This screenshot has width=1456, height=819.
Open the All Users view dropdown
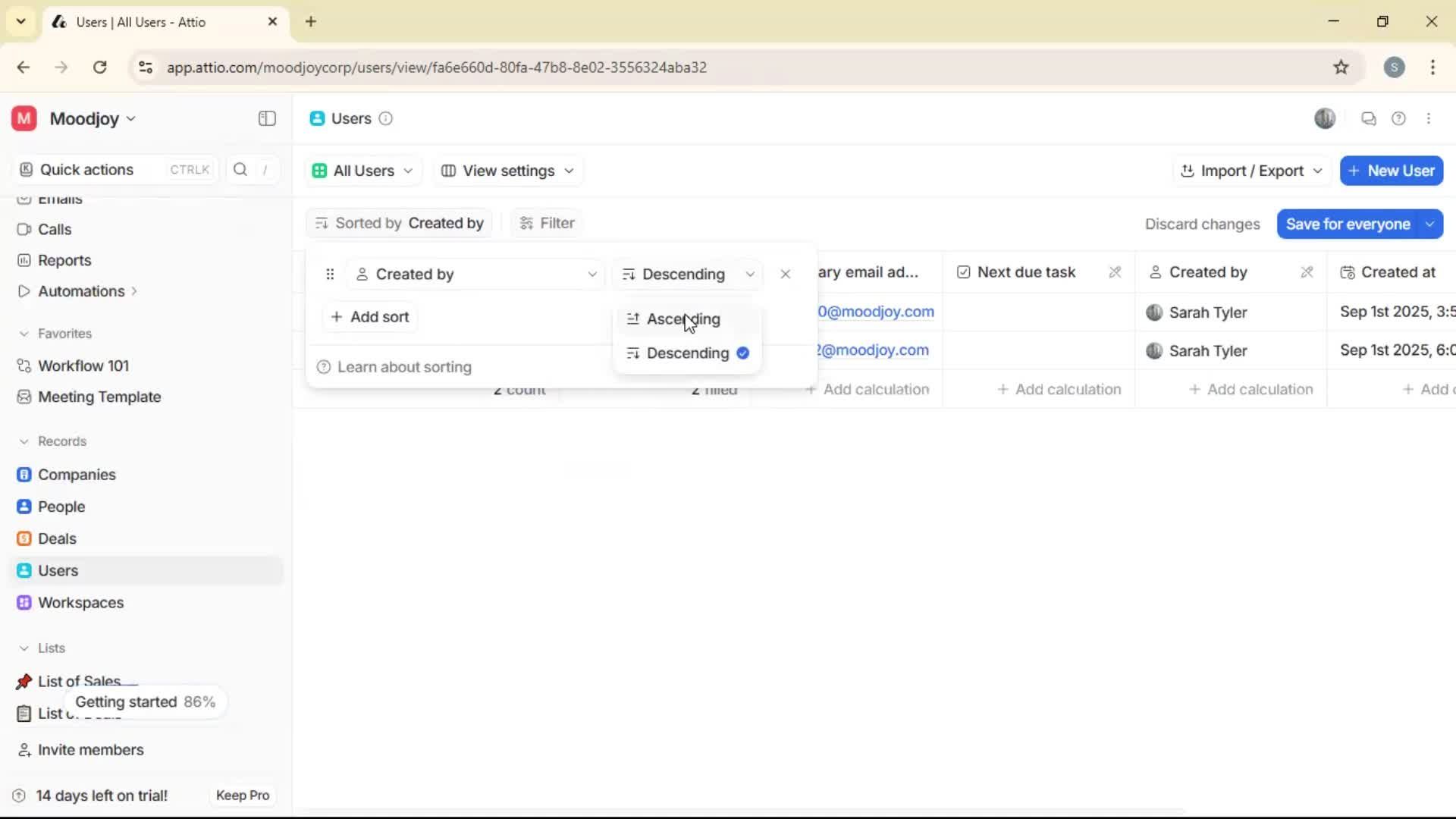pos(362,171)
